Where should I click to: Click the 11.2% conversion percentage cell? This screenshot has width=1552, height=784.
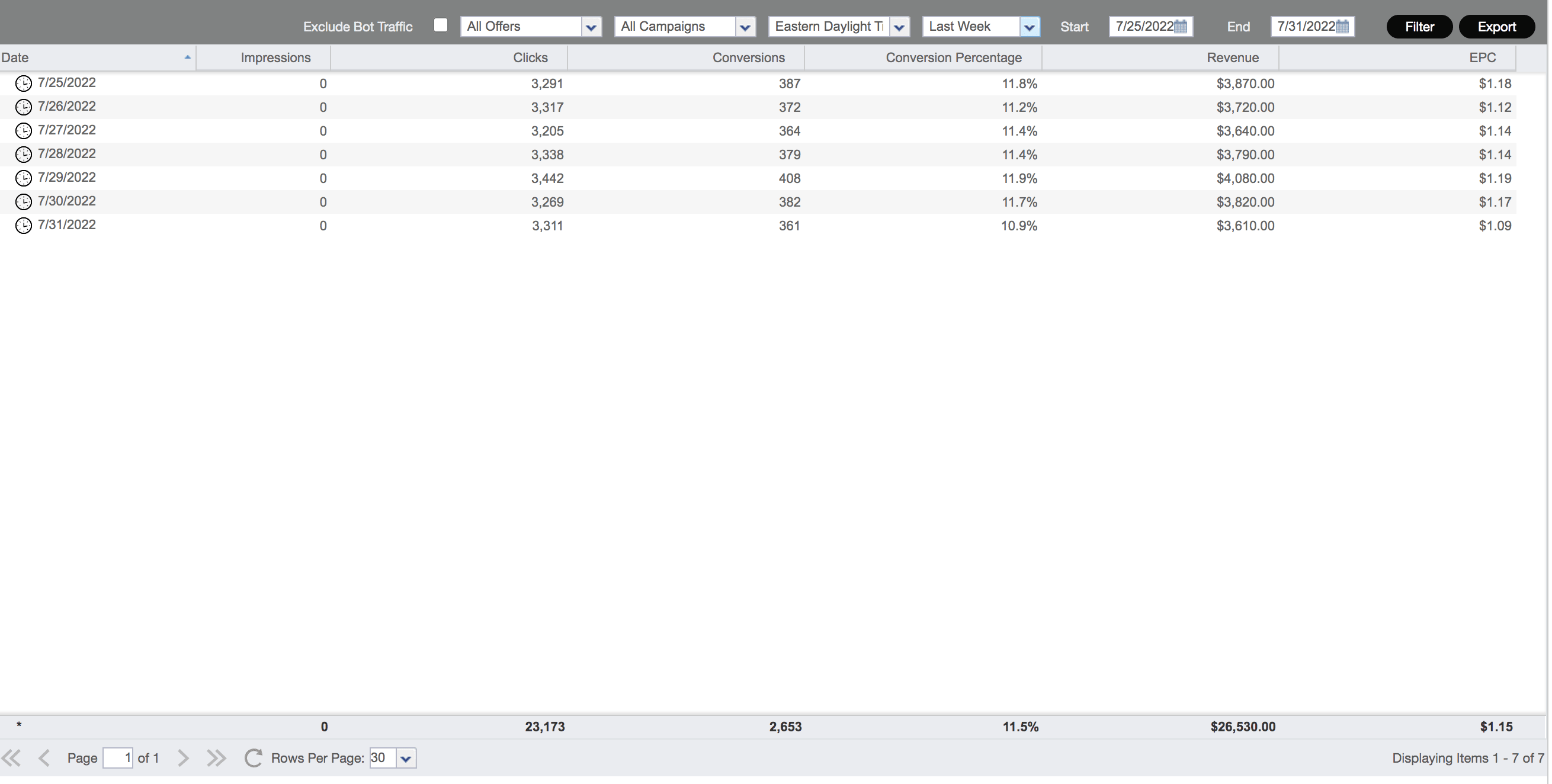pos(1021,108)
